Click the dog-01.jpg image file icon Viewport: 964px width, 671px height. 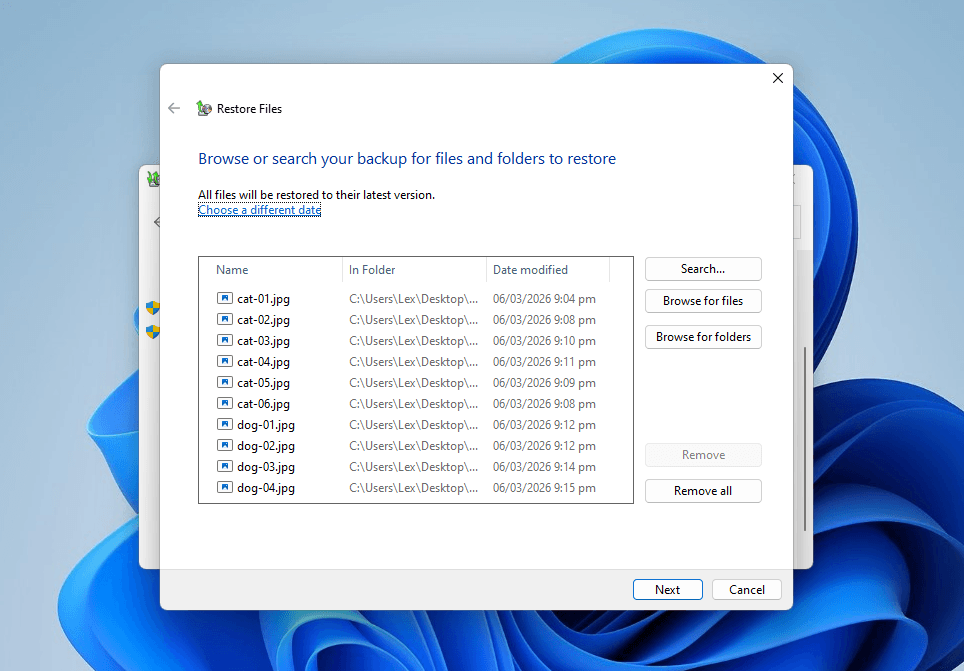pos(225,424)
